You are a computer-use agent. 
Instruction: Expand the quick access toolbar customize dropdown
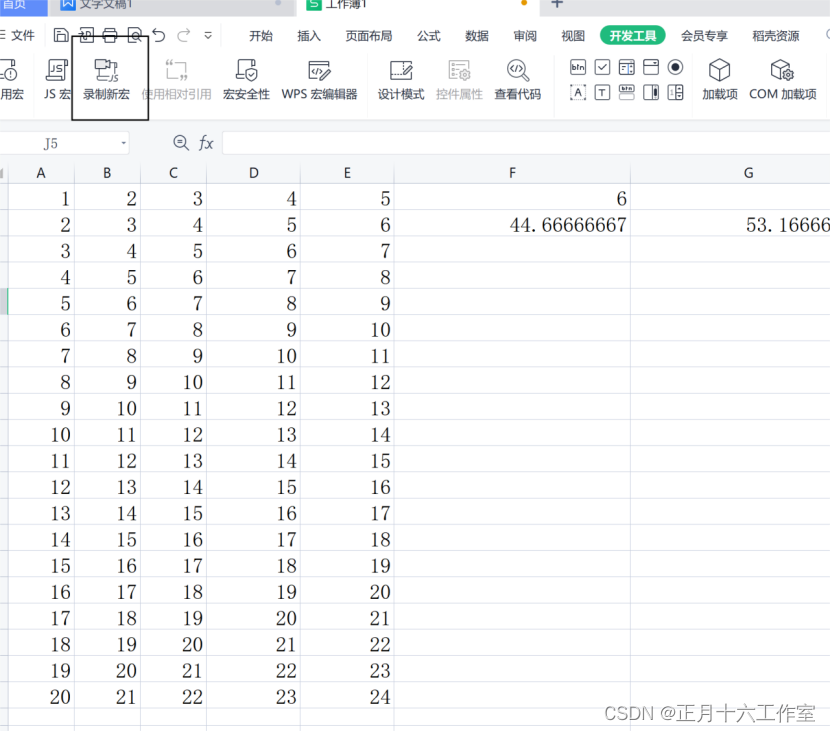point(208,35)
